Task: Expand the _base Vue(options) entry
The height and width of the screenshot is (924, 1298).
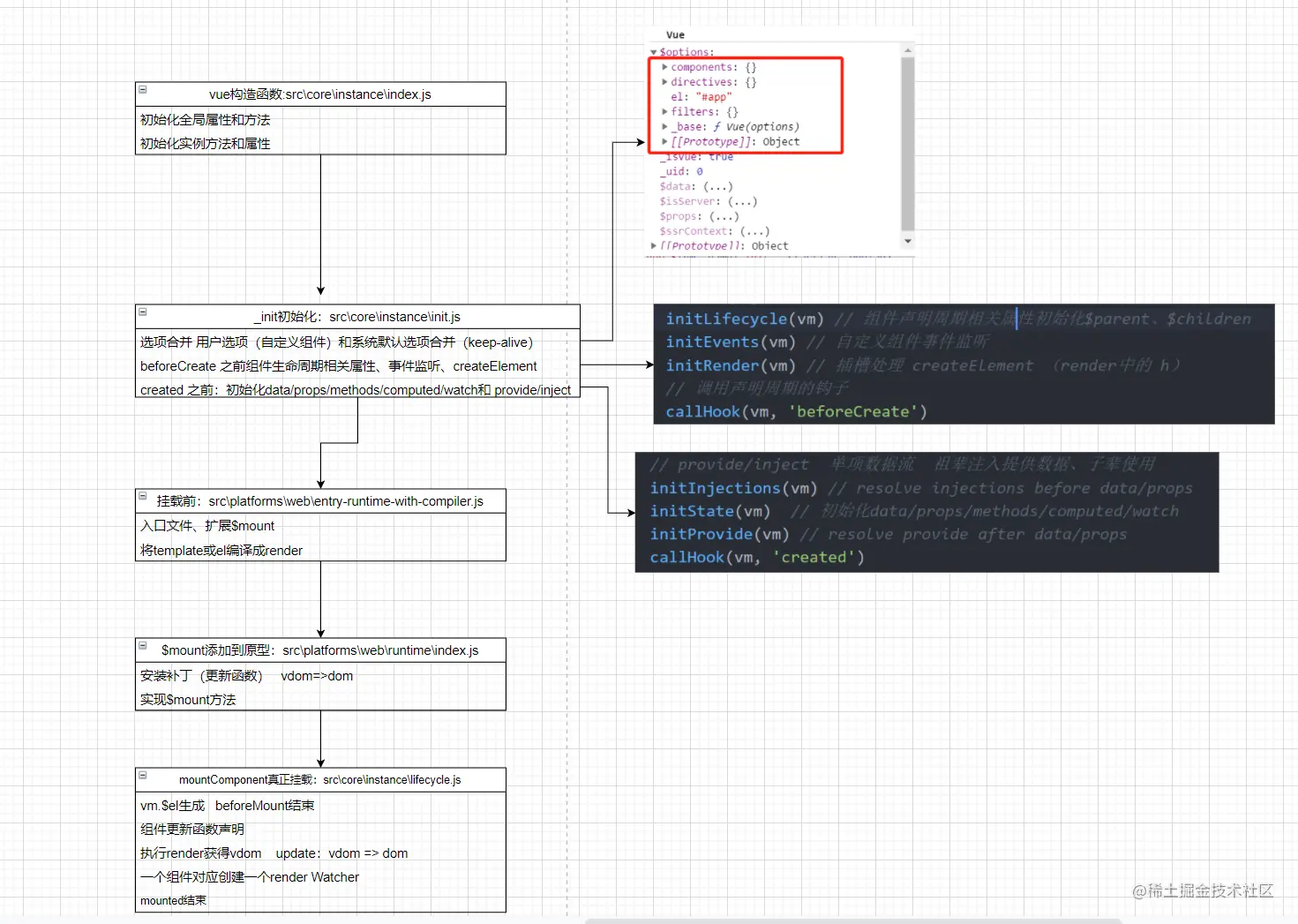Action: tap(664, 127)
